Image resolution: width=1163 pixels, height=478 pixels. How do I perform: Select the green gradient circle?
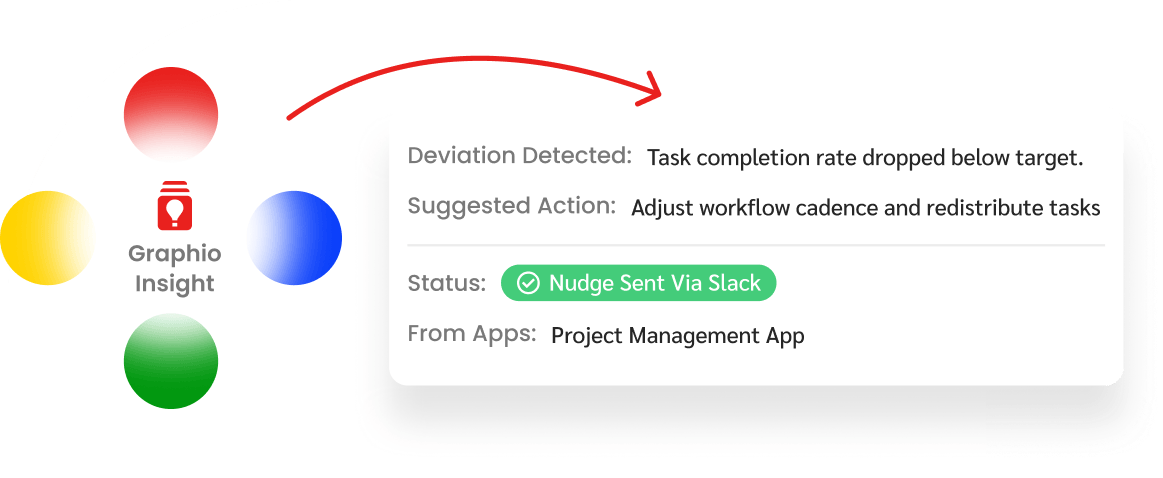click(171, 361)
